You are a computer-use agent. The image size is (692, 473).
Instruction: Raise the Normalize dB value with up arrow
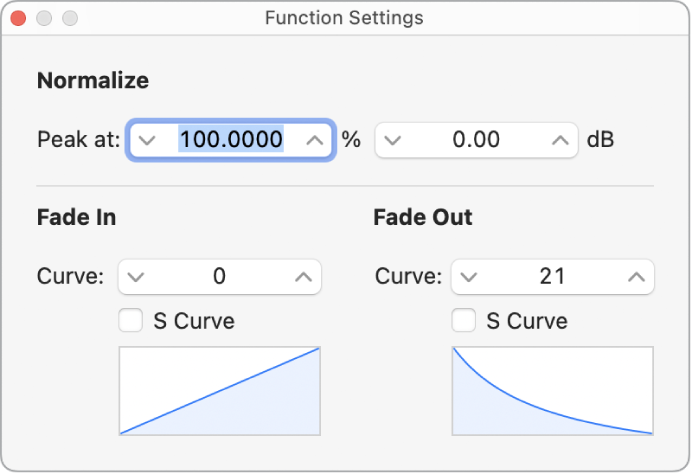point(560,140)
